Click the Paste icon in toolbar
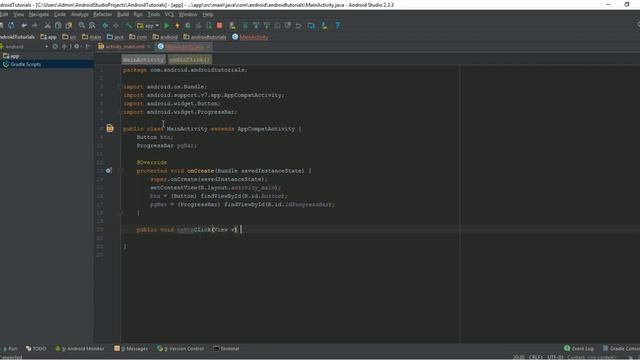The width and height of the screenshot is (640, 360). [x=69, y=25]
